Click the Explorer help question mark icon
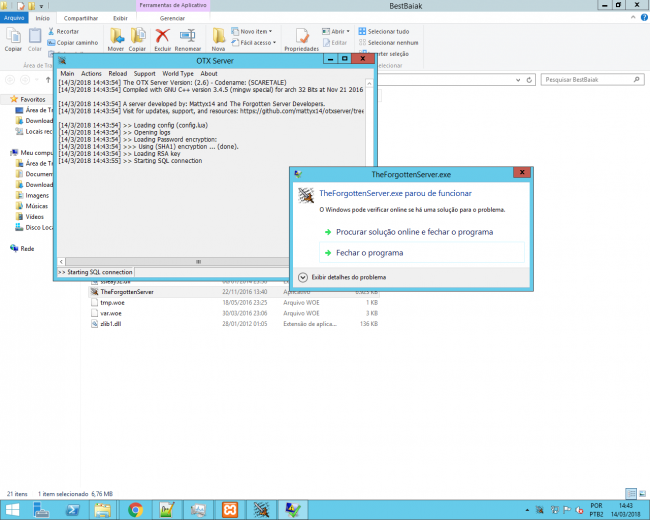Screen dimensions: 650x520 (644, 17)
